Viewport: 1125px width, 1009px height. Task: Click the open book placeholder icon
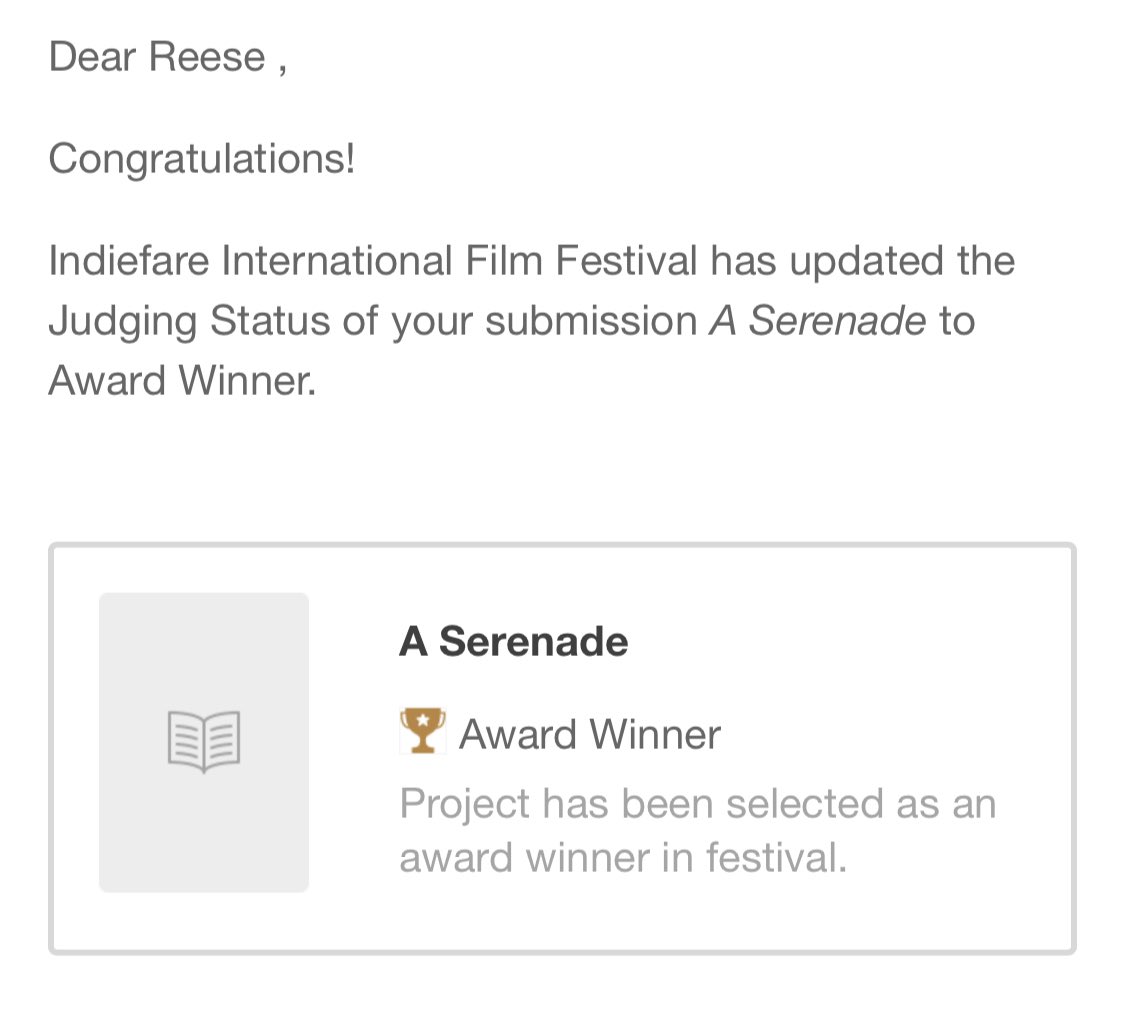[203, 741]
